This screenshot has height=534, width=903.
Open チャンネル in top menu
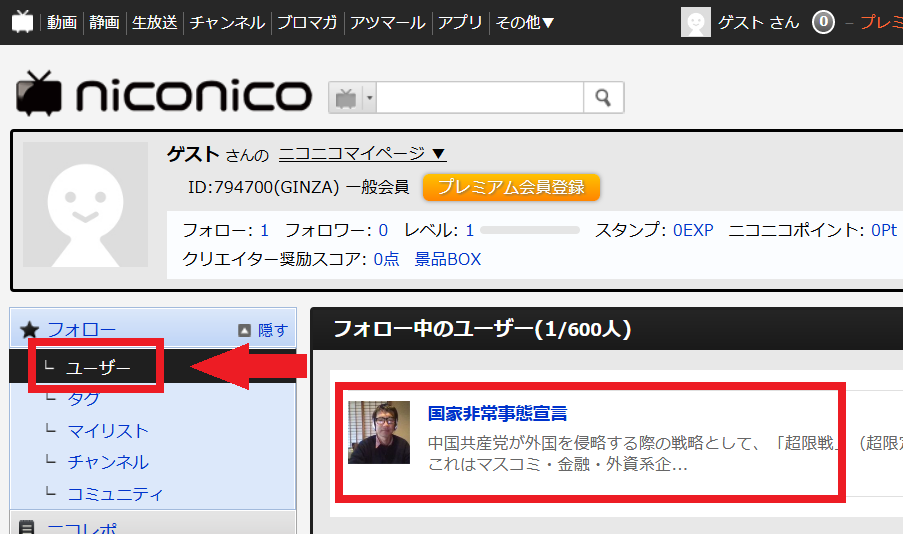tap(227, 22)
